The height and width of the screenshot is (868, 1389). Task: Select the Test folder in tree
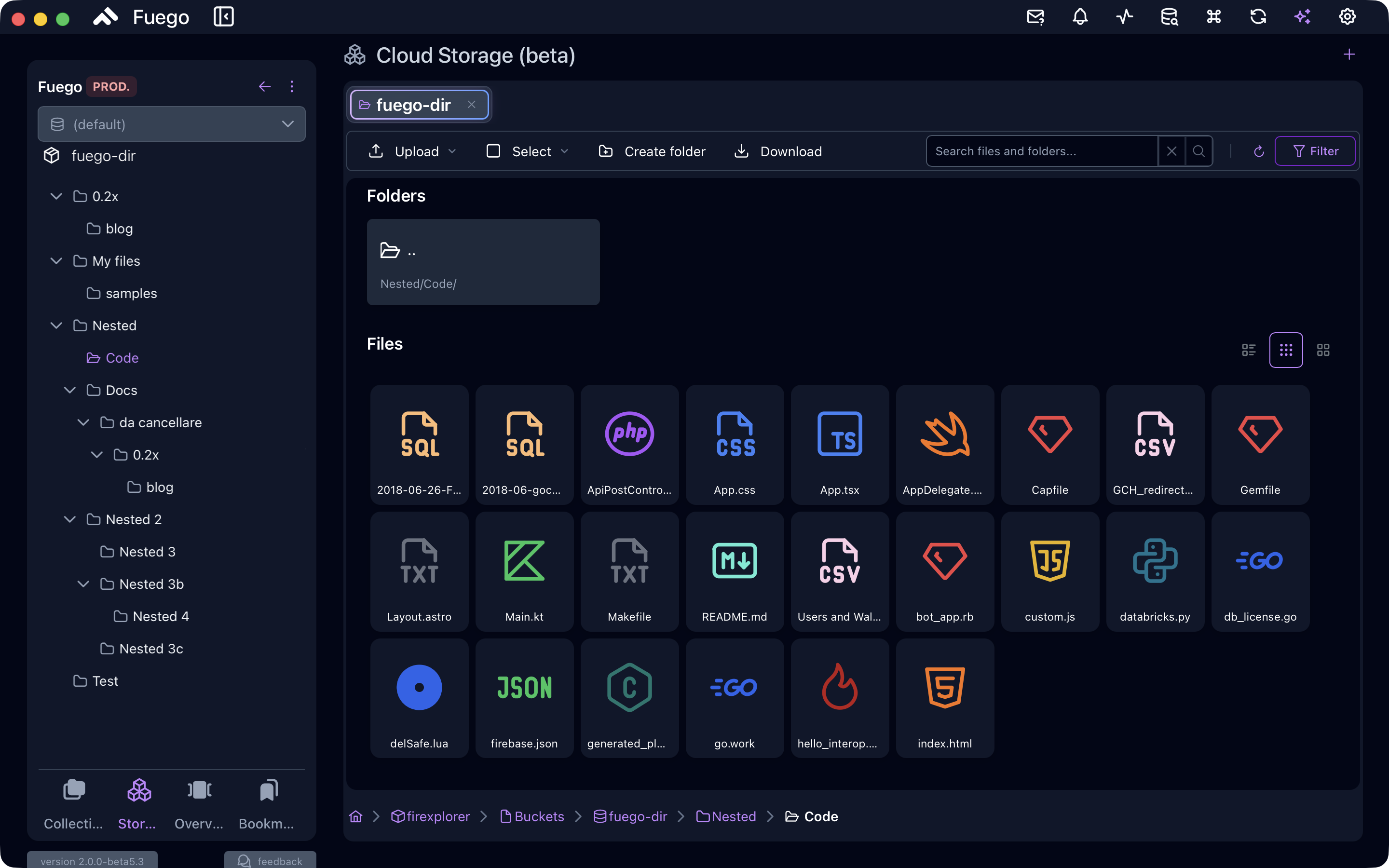tap(96, 681)
